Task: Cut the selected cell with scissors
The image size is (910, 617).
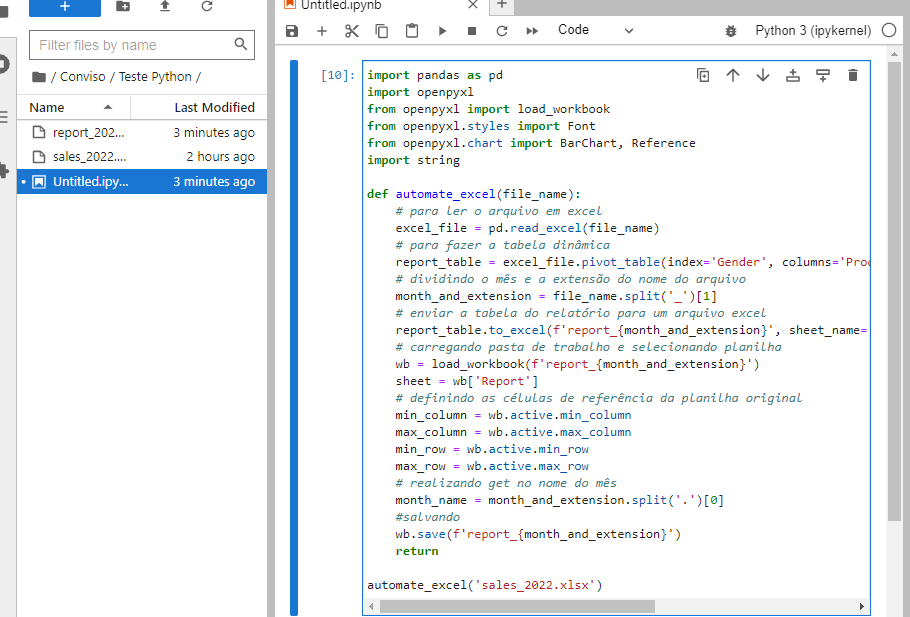Action: pyautogui.click(x=352, y=31)
